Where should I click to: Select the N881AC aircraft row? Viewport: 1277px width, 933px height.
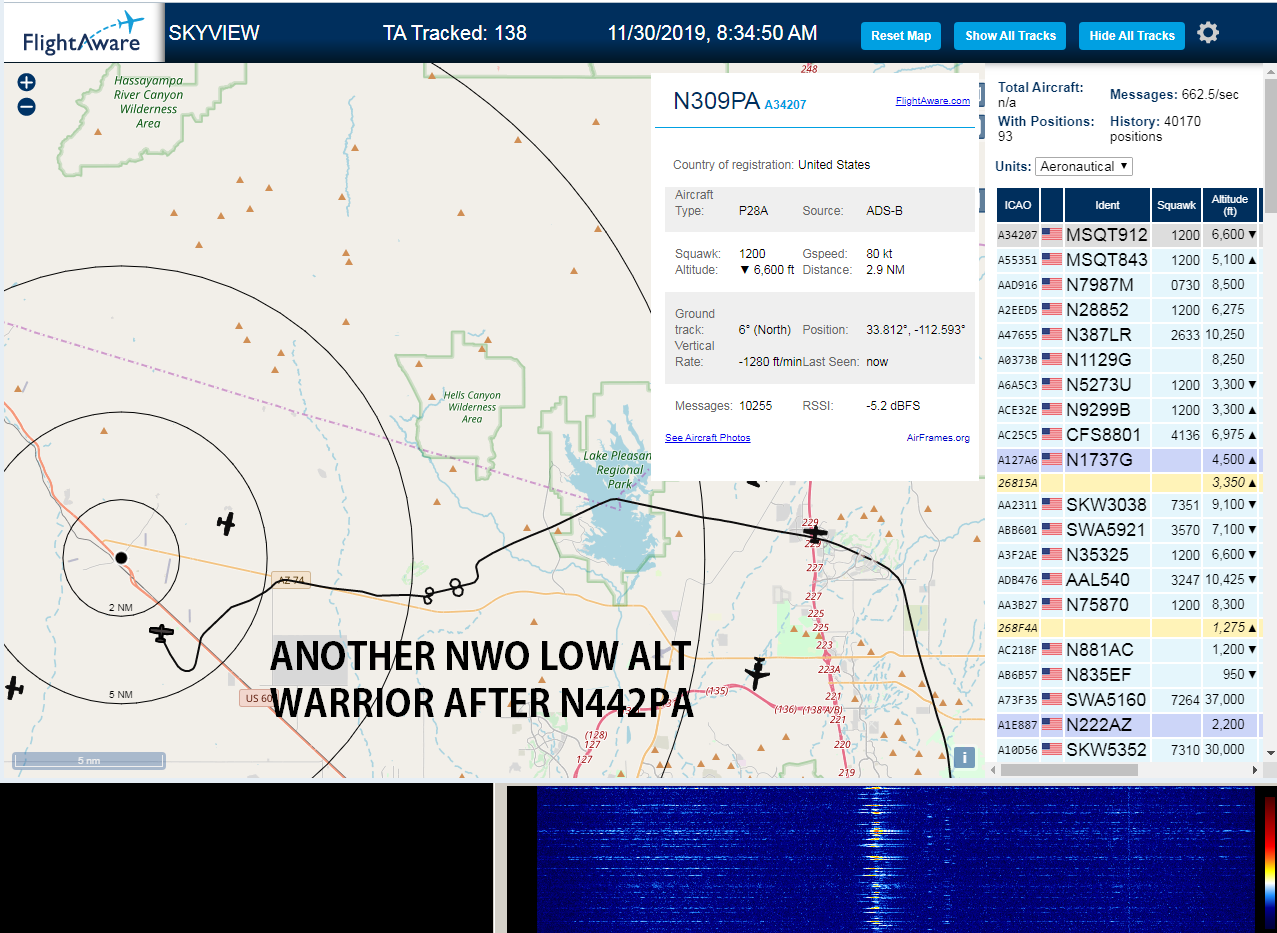[1128, 649]
